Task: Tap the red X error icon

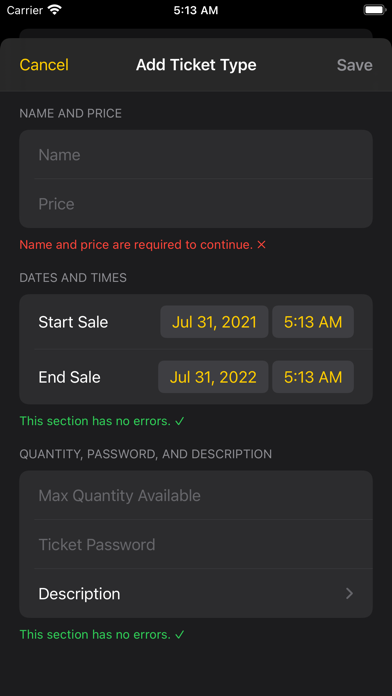Action: point(261,245)
